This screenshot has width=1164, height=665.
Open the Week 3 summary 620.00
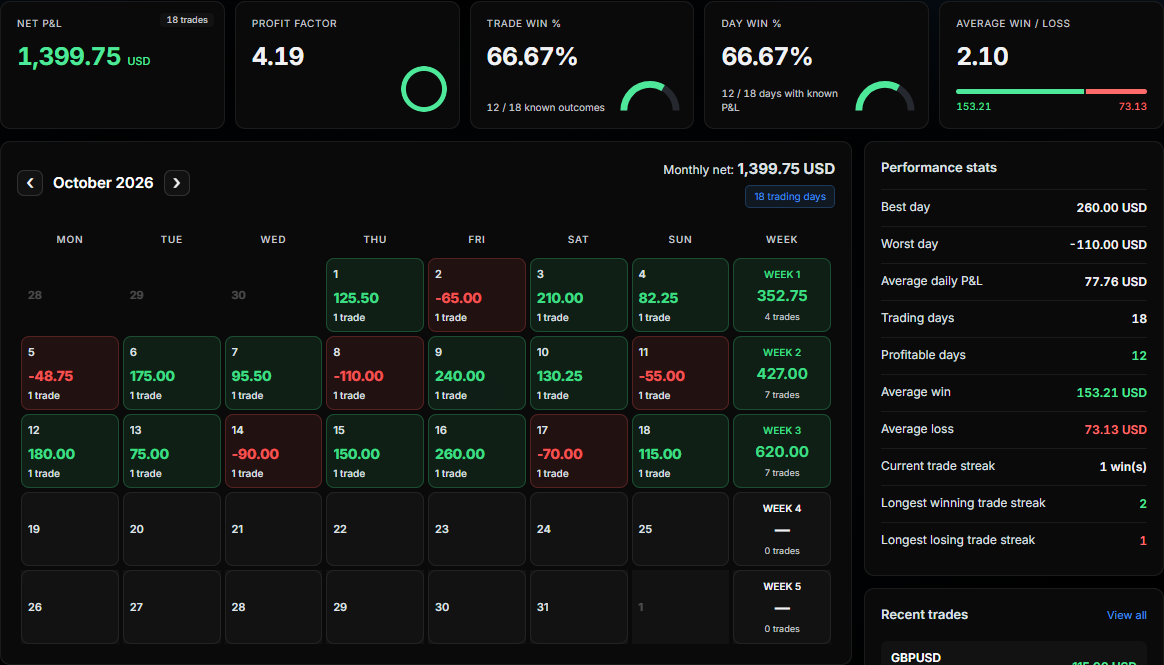coord(782,451)
